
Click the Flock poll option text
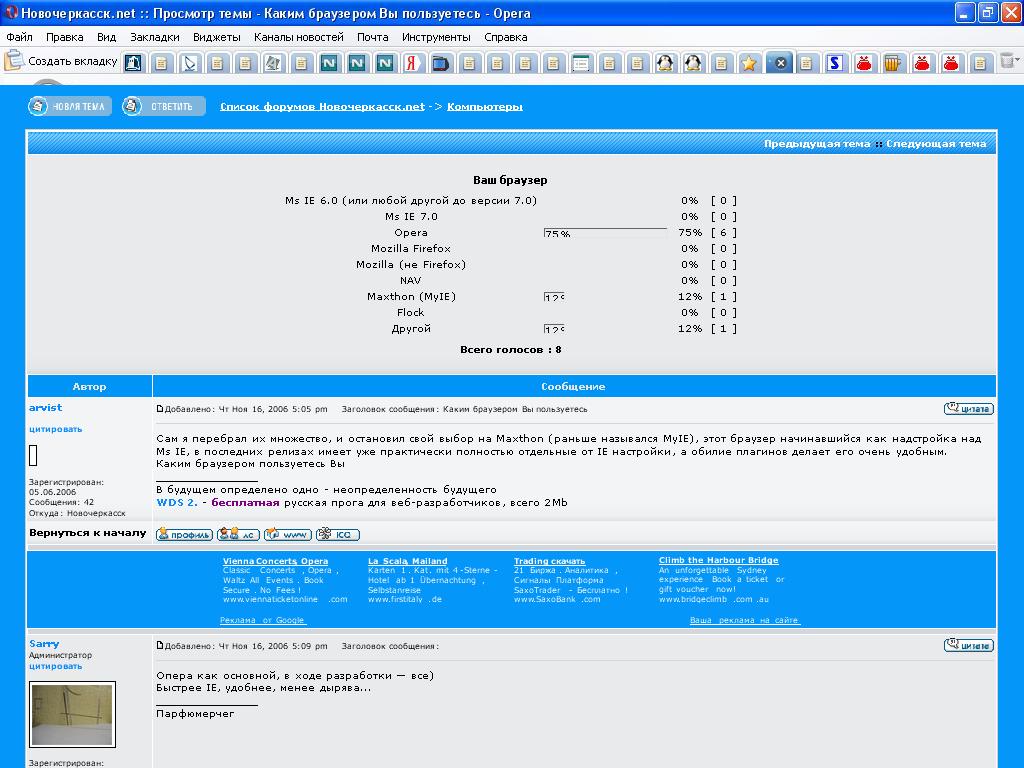tap(410, 313)
